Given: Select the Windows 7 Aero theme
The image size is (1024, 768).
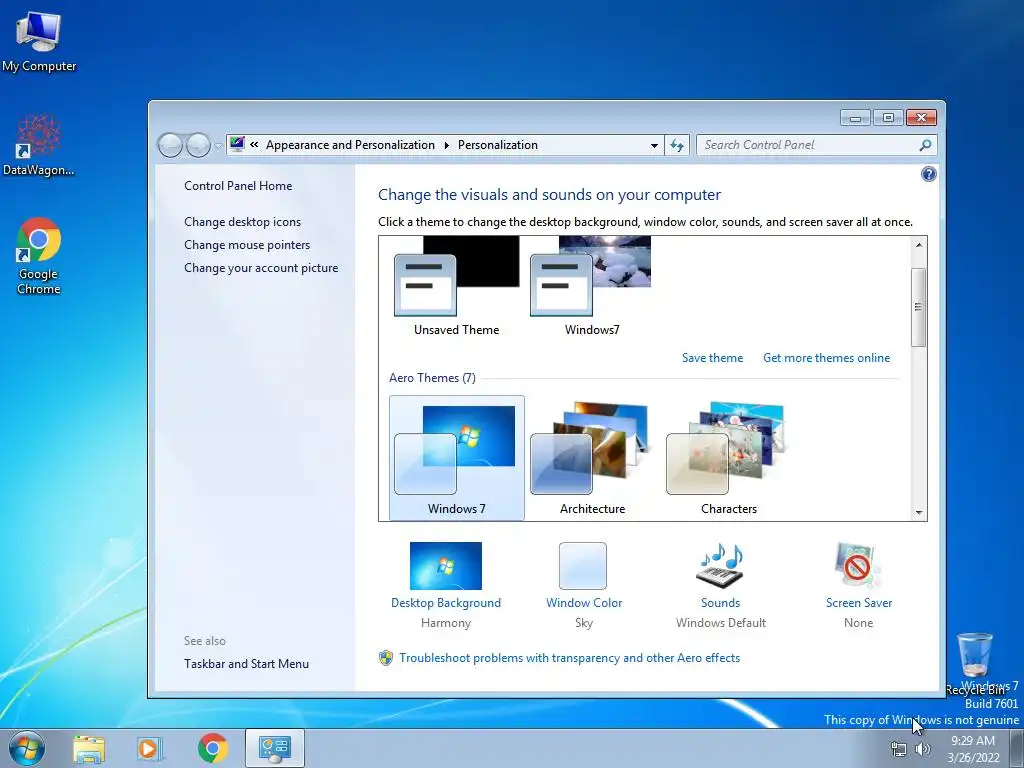Looking at the screenshot, I should pos(456,458).
